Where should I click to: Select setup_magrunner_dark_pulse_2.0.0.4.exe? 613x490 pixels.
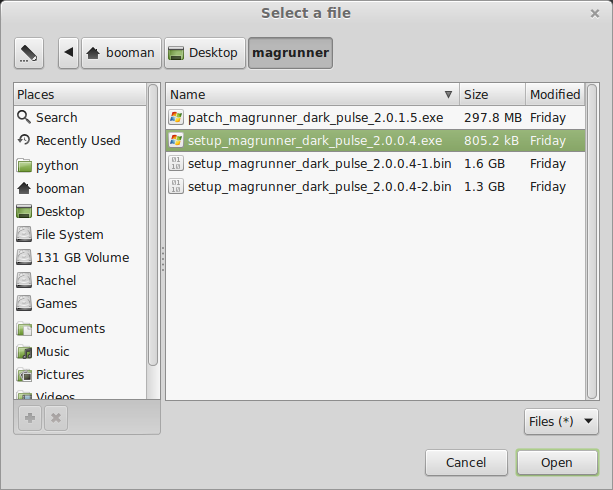point(375,140)
